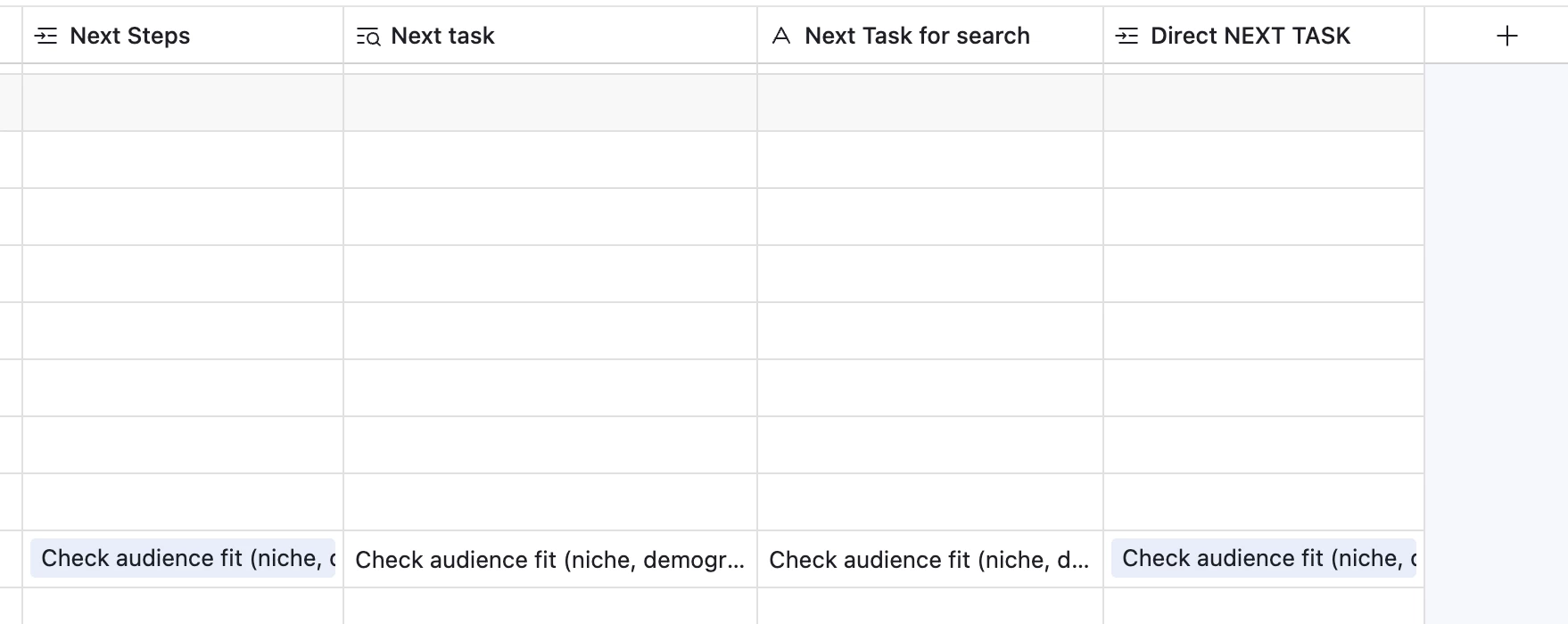Open the Direct NEXT TASK column header

(x=1250, y=36)
